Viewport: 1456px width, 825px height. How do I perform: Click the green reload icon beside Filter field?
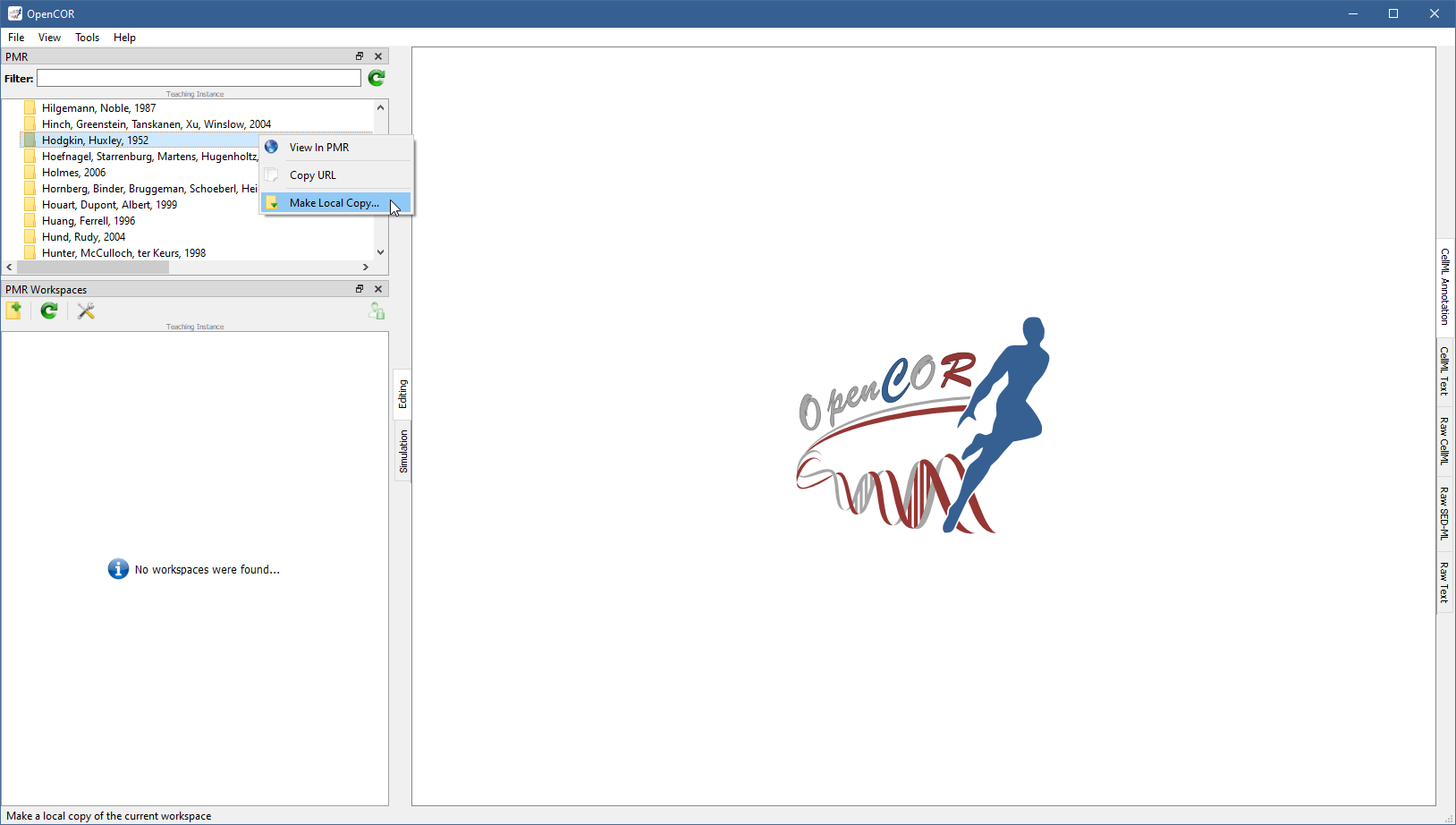click(377, 79)
